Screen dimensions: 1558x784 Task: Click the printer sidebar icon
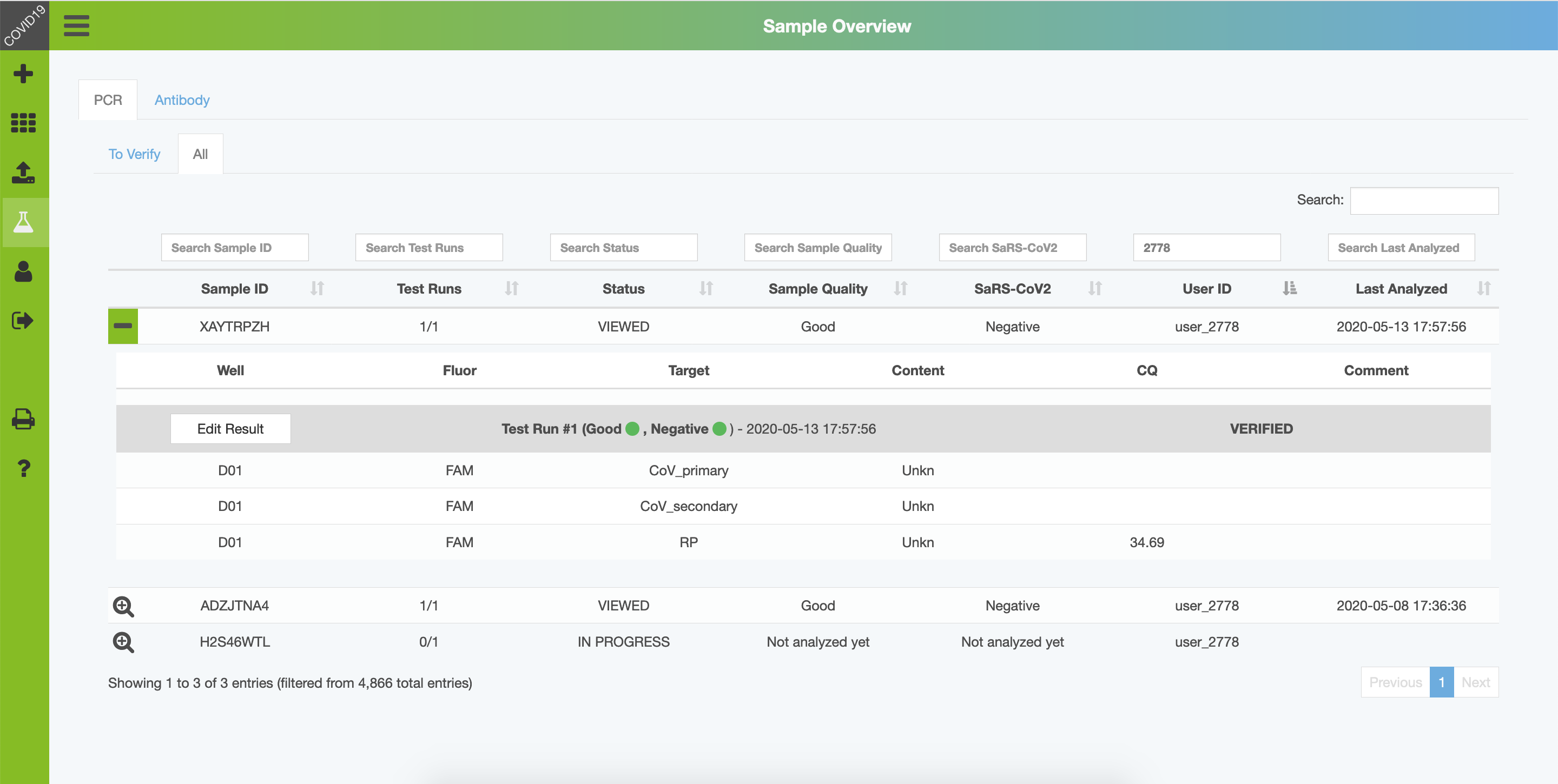coord(24,419)
